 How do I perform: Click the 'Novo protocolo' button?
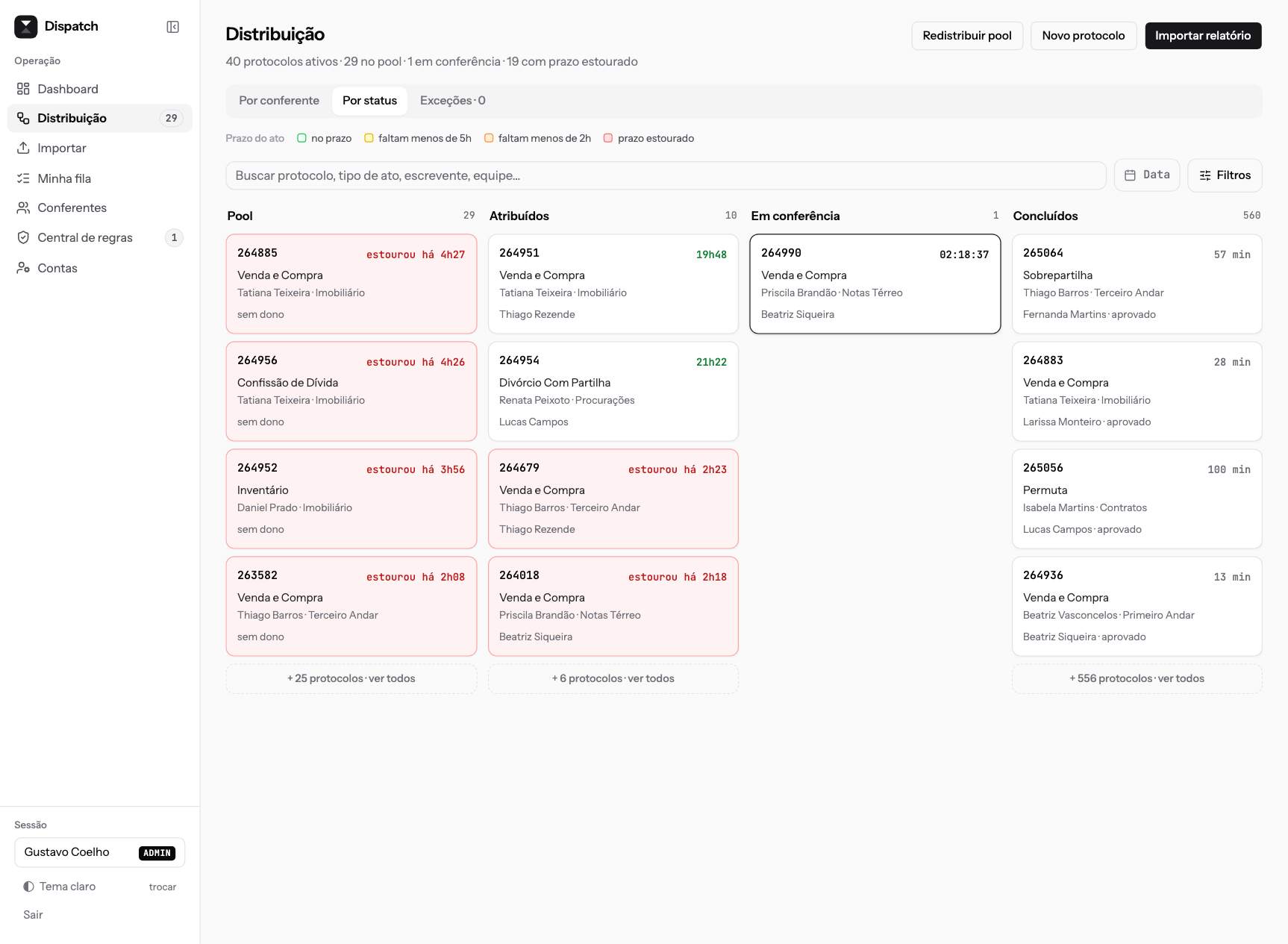1084,36
